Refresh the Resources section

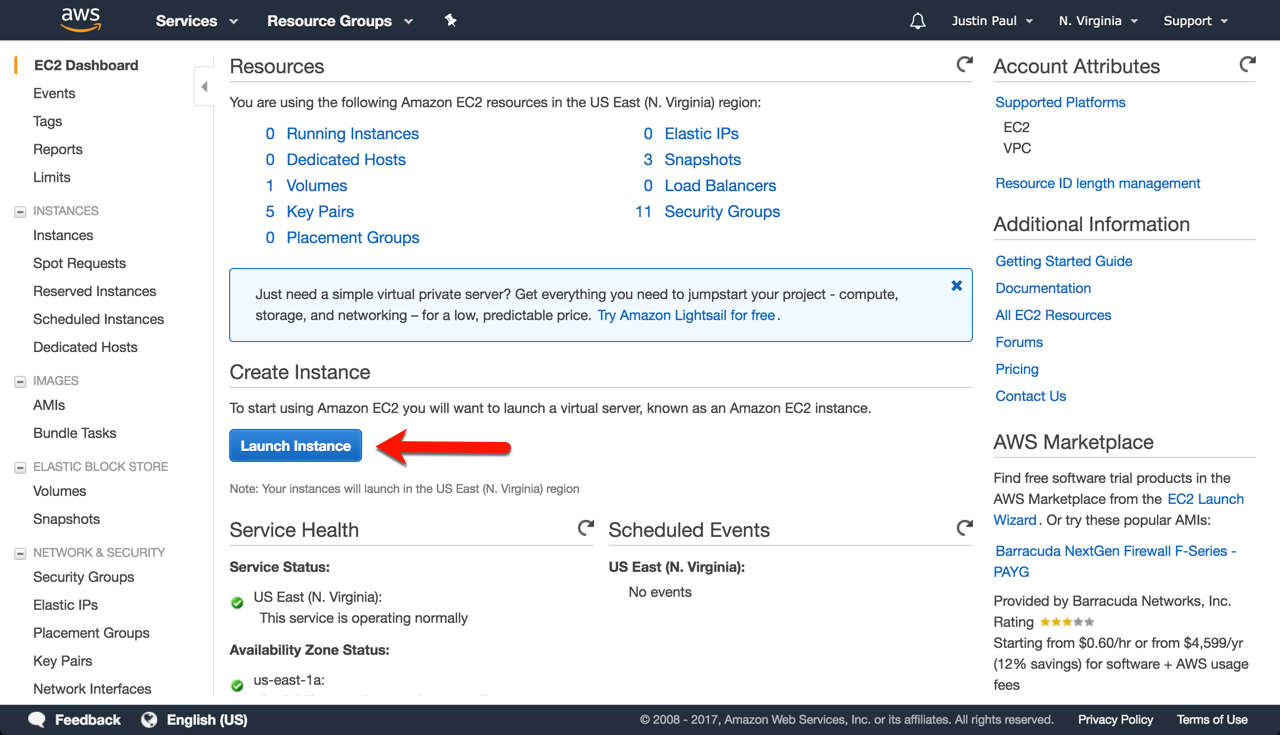point(964,65)
